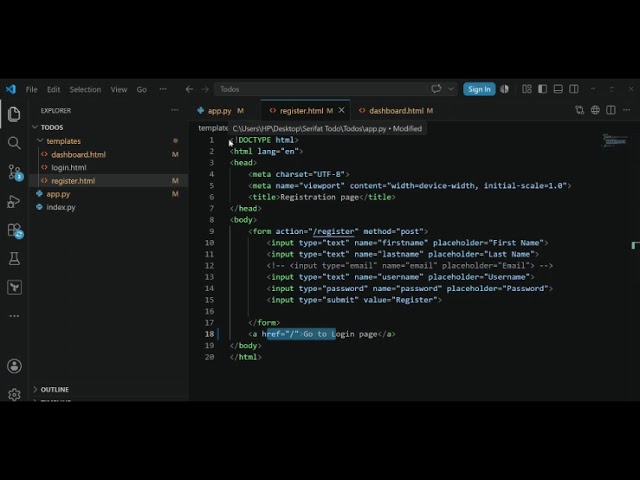640x480 pixels.
Task: Open the dropdown arrow next to Copilot icon
Action: click(x=451, y=89)
